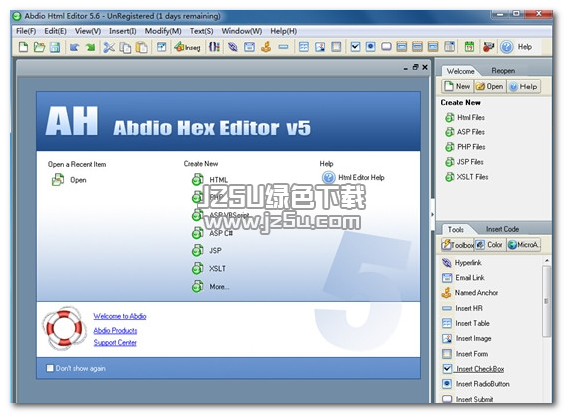564x414 pixels.
Task: Create new Html Files from side panel
Action: 465,117
